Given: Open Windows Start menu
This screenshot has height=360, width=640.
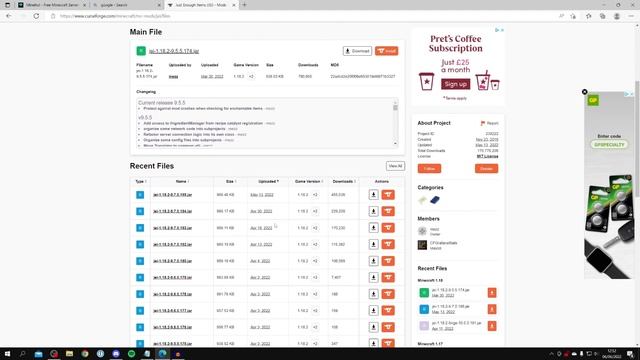Looking at the screenshot, I should coord(7,354).
